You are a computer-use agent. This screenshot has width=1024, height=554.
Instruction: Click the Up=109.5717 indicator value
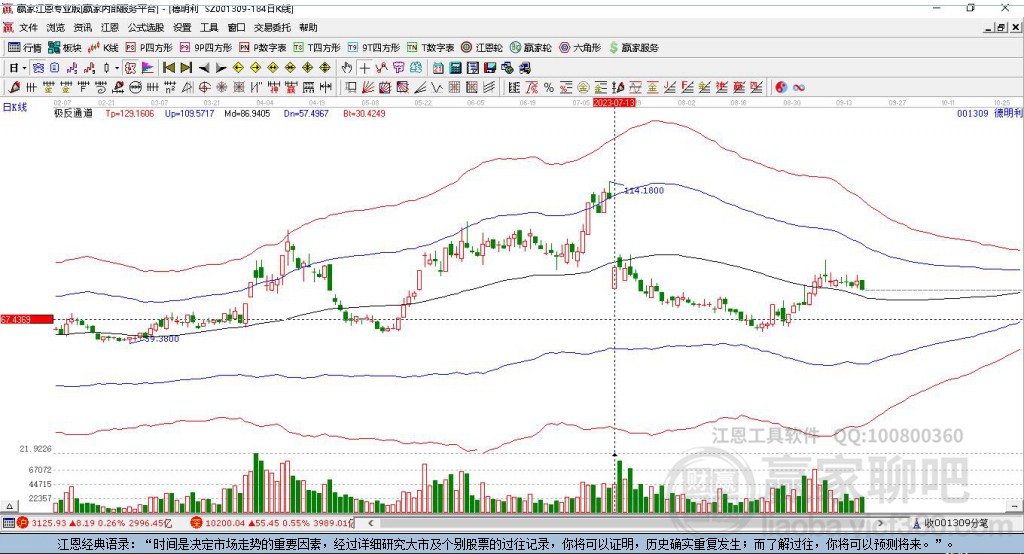(x=189, y=113)
